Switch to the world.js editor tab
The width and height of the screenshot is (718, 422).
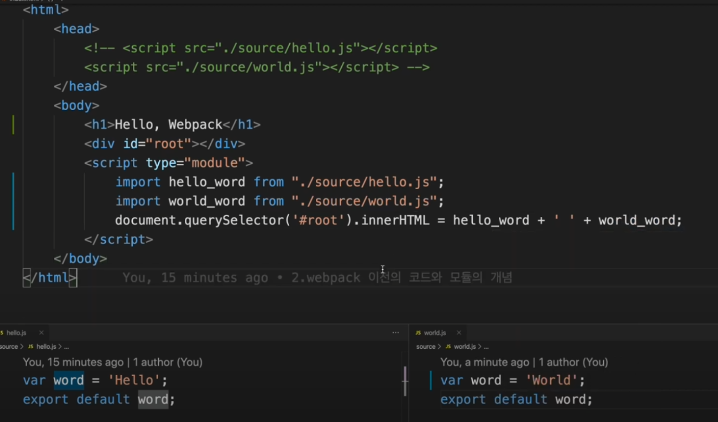tap(435, 333)
